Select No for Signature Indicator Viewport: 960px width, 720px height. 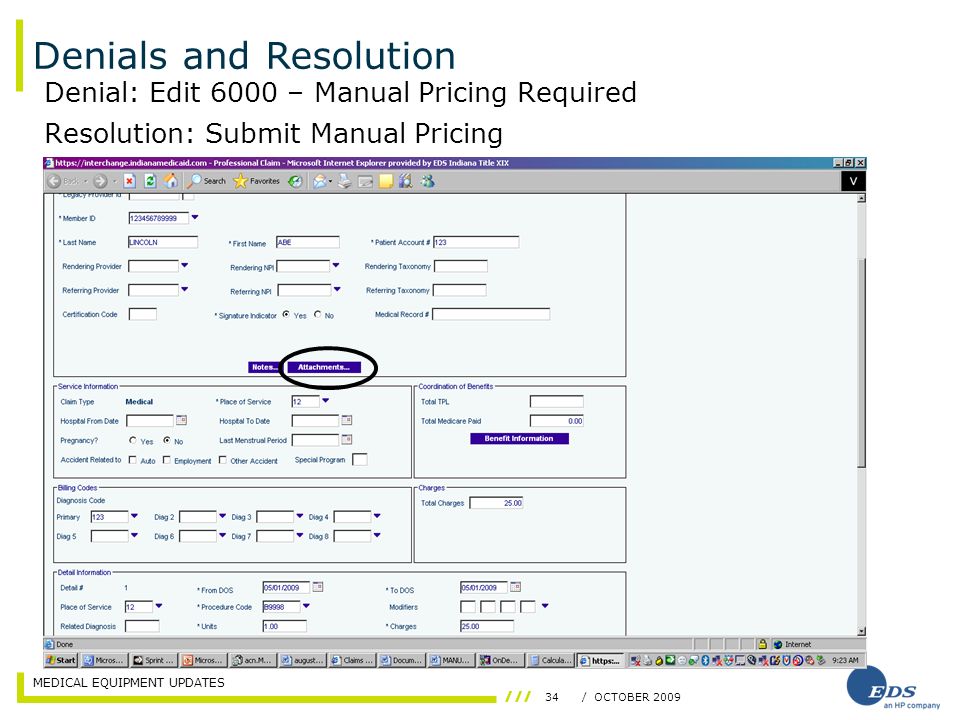tap(317, 314)
